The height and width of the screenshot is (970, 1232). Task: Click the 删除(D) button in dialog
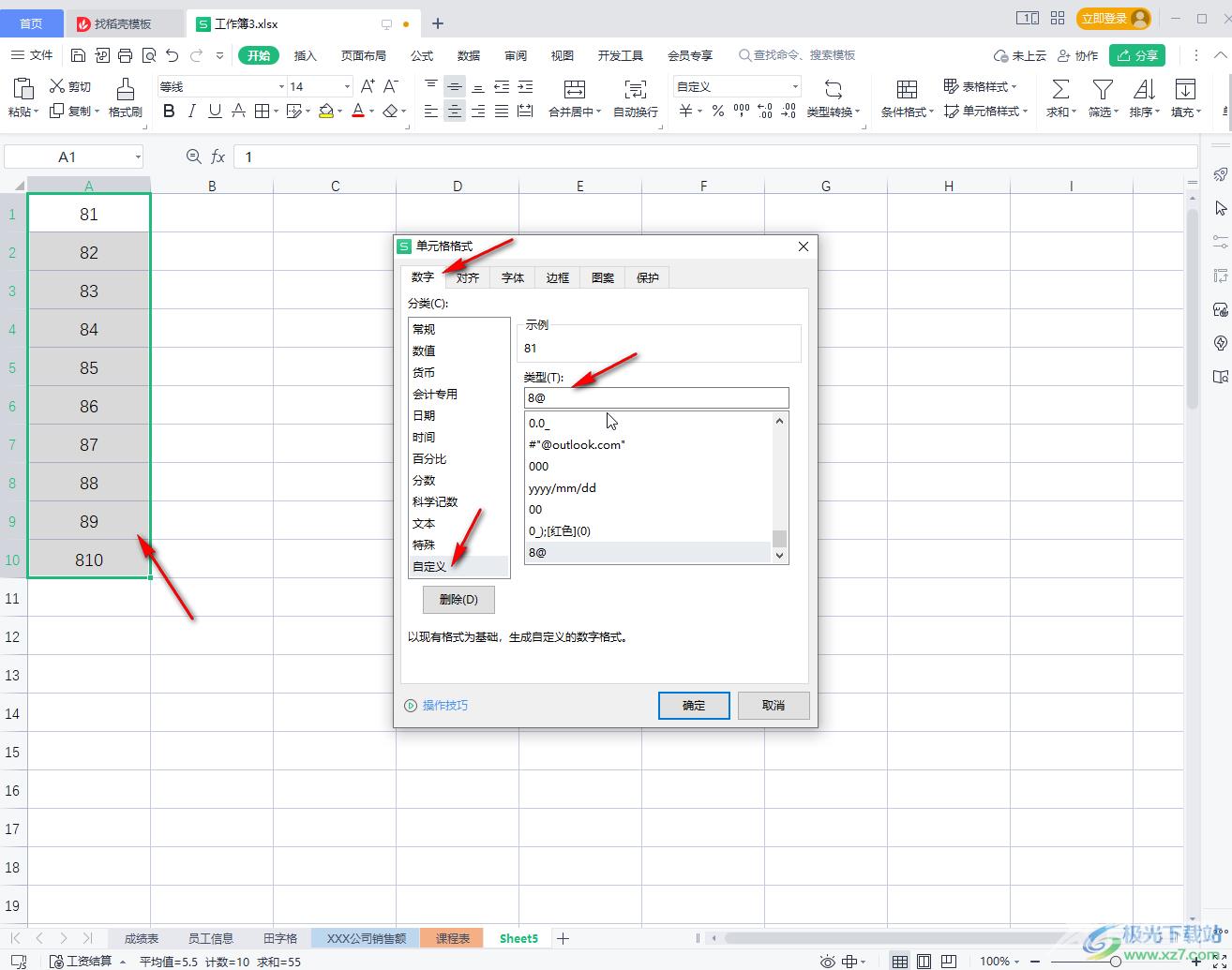point(458,600)
